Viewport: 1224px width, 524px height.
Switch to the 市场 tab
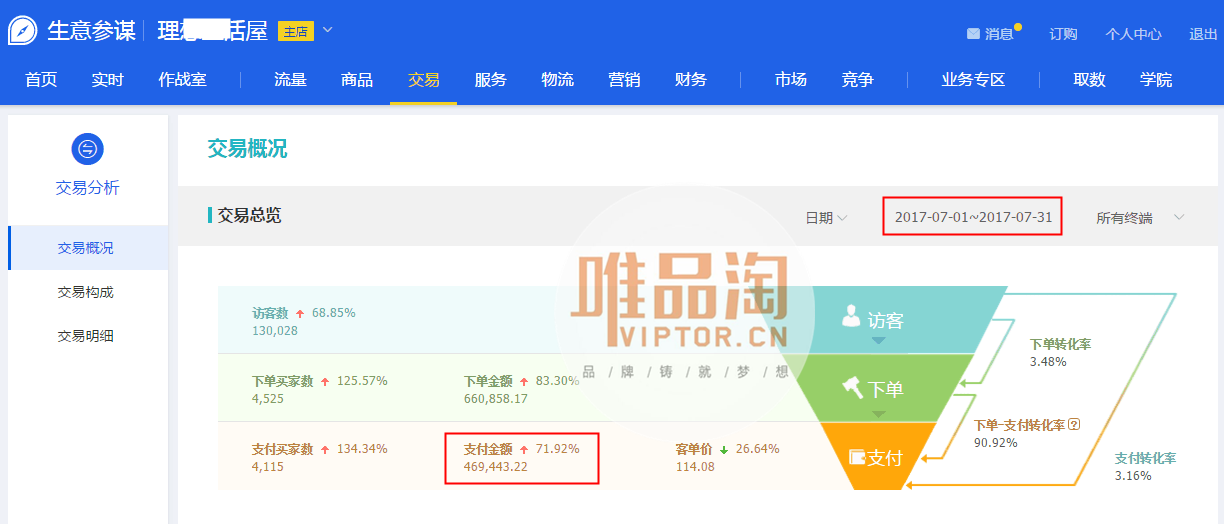coord(791,80)
